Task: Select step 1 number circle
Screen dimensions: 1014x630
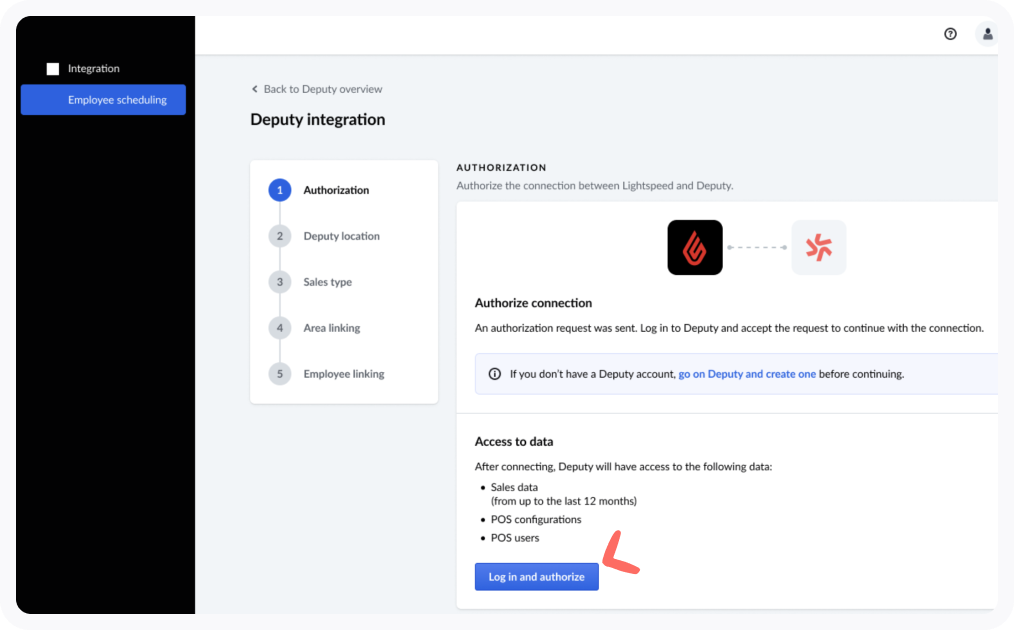Action: (280, 190)
